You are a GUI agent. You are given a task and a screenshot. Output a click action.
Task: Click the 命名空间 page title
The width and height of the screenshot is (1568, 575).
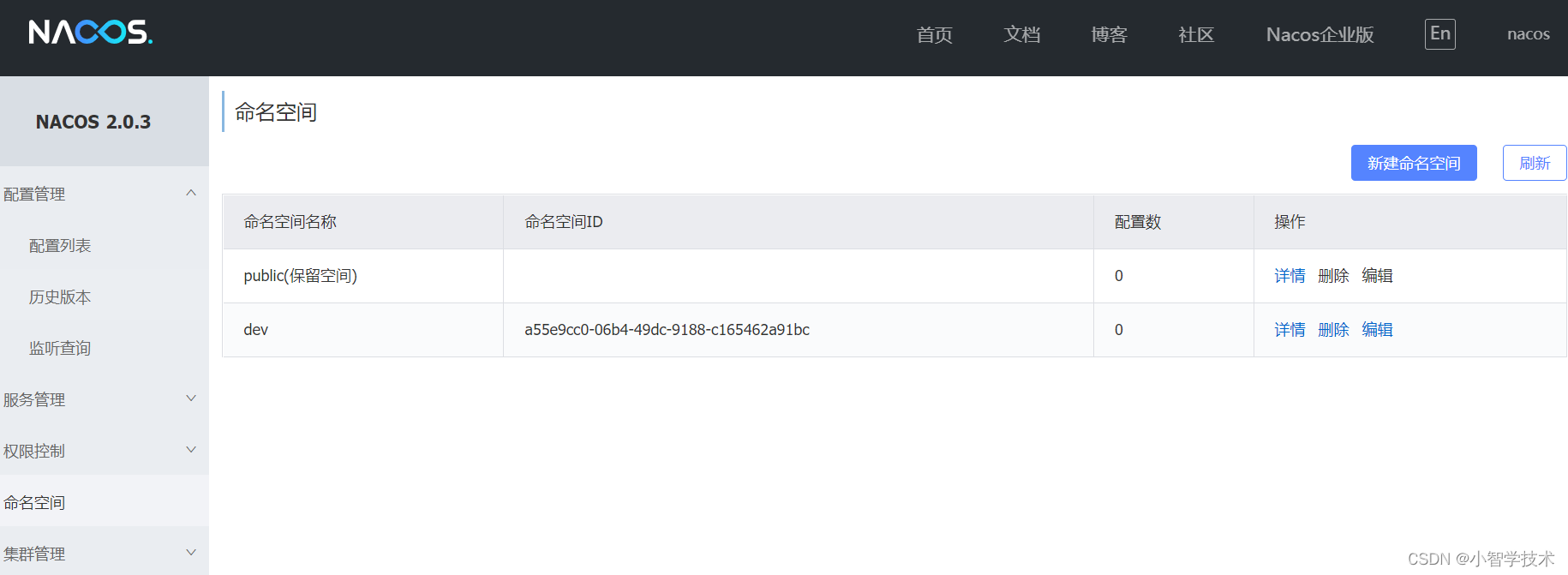(276, 112)
